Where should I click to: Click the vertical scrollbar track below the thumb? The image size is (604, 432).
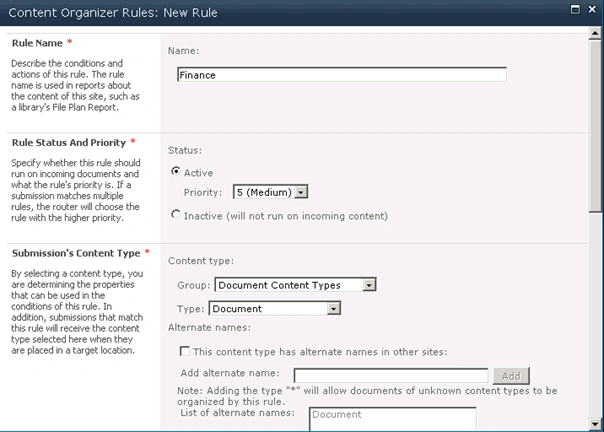pyautogui.click(x=595, y=315)
